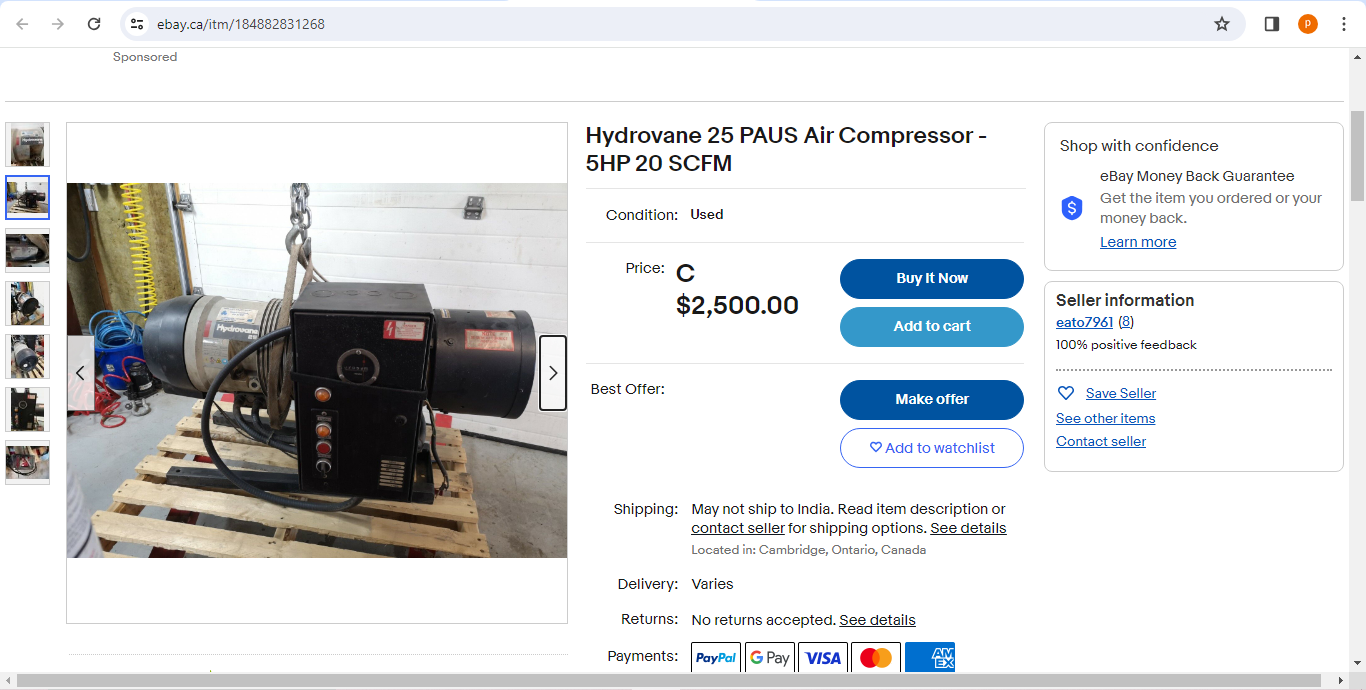Add item to watchlist
The width and height of the screenshot is (1366, 690).
tap(932, 448)
